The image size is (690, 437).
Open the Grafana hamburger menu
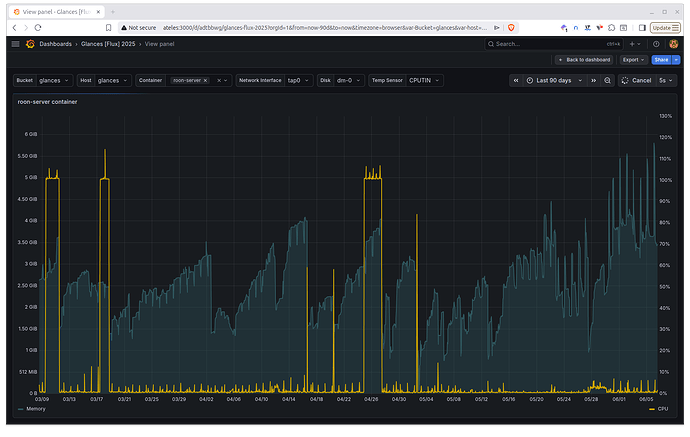coord(15,44)
